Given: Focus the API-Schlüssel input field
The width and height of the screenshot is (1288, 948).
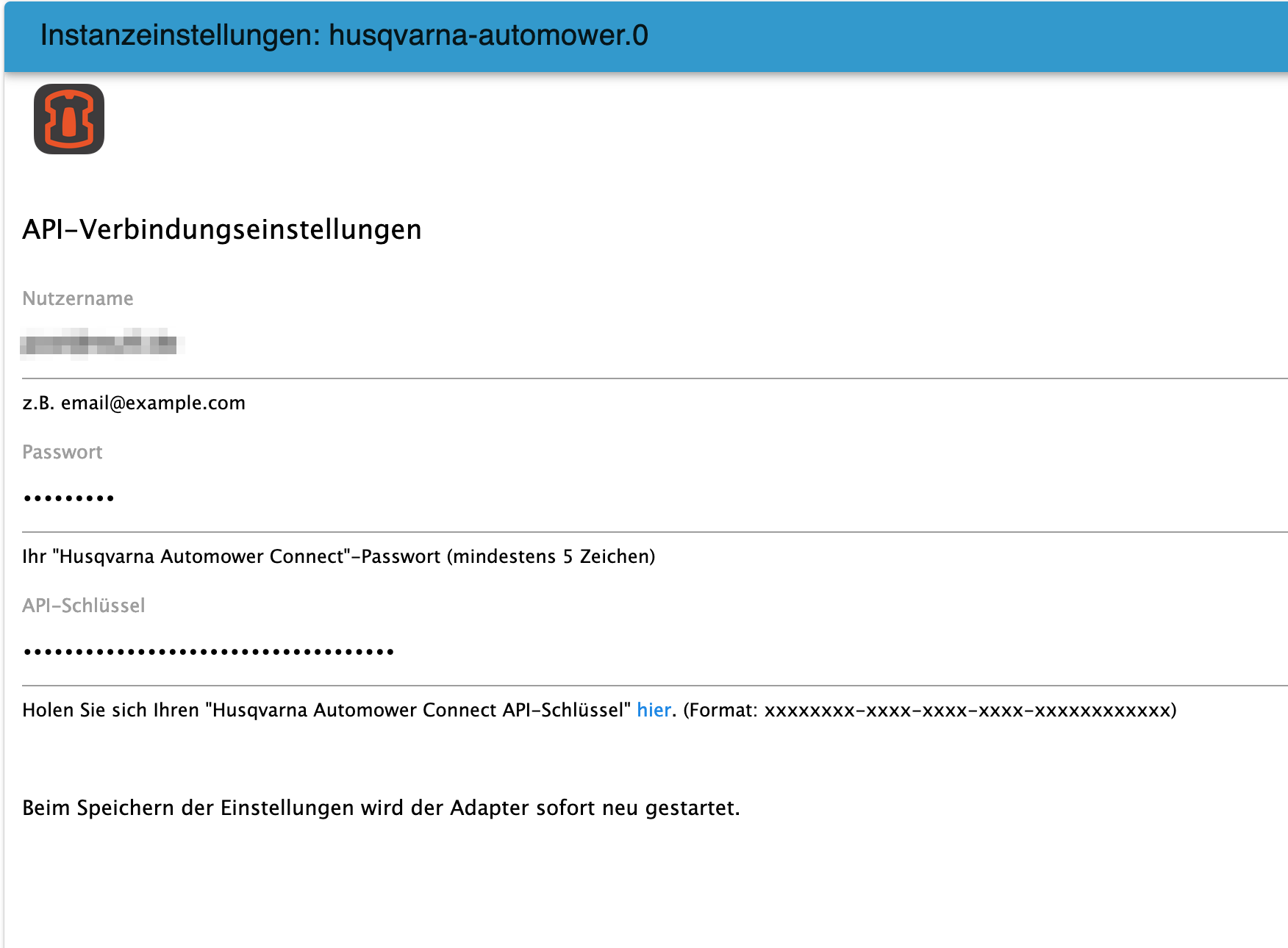Looking at the screenshot, I should coord(654,652).
